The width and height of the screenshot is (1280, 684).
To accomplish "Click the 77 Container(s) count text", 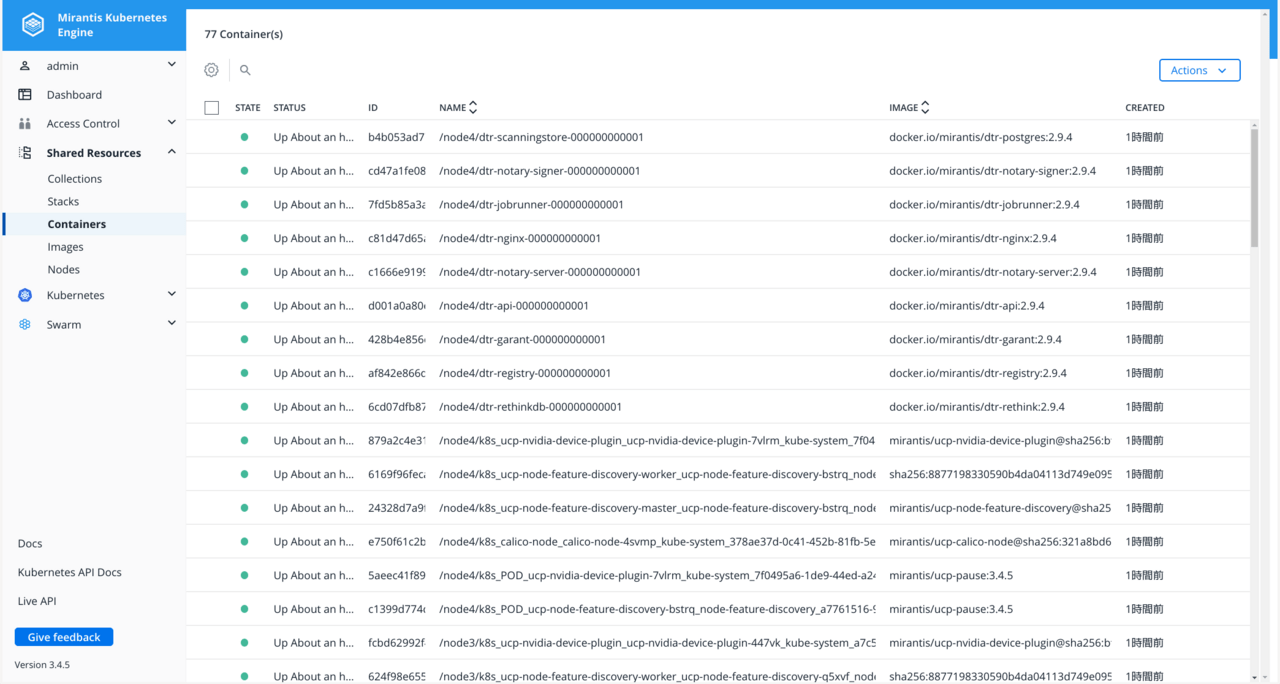I will [244, 34].
